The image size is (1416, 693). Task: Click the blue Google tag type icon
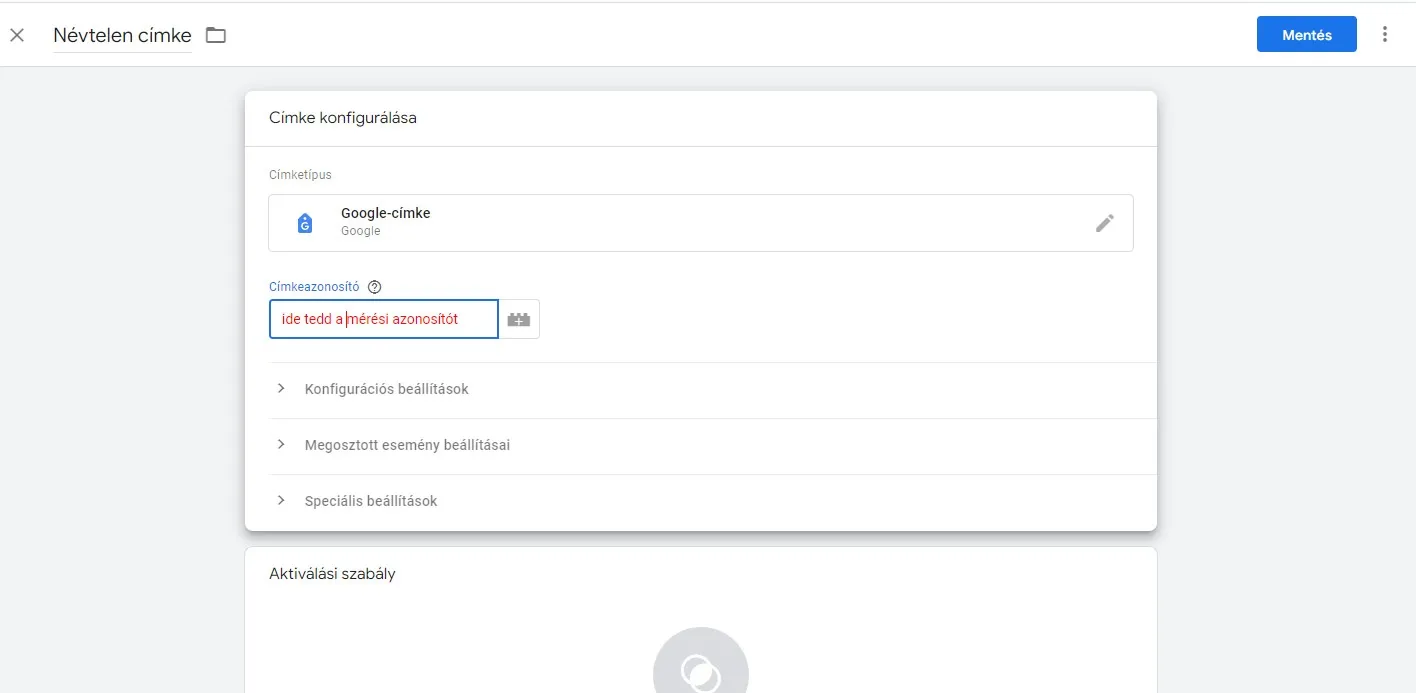(305, 223)
